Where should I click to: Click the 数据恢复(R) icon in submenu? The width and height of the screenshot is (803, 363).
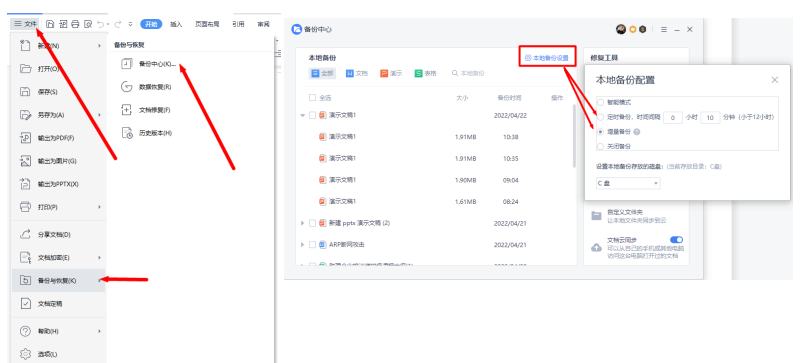tap(126, 87)
